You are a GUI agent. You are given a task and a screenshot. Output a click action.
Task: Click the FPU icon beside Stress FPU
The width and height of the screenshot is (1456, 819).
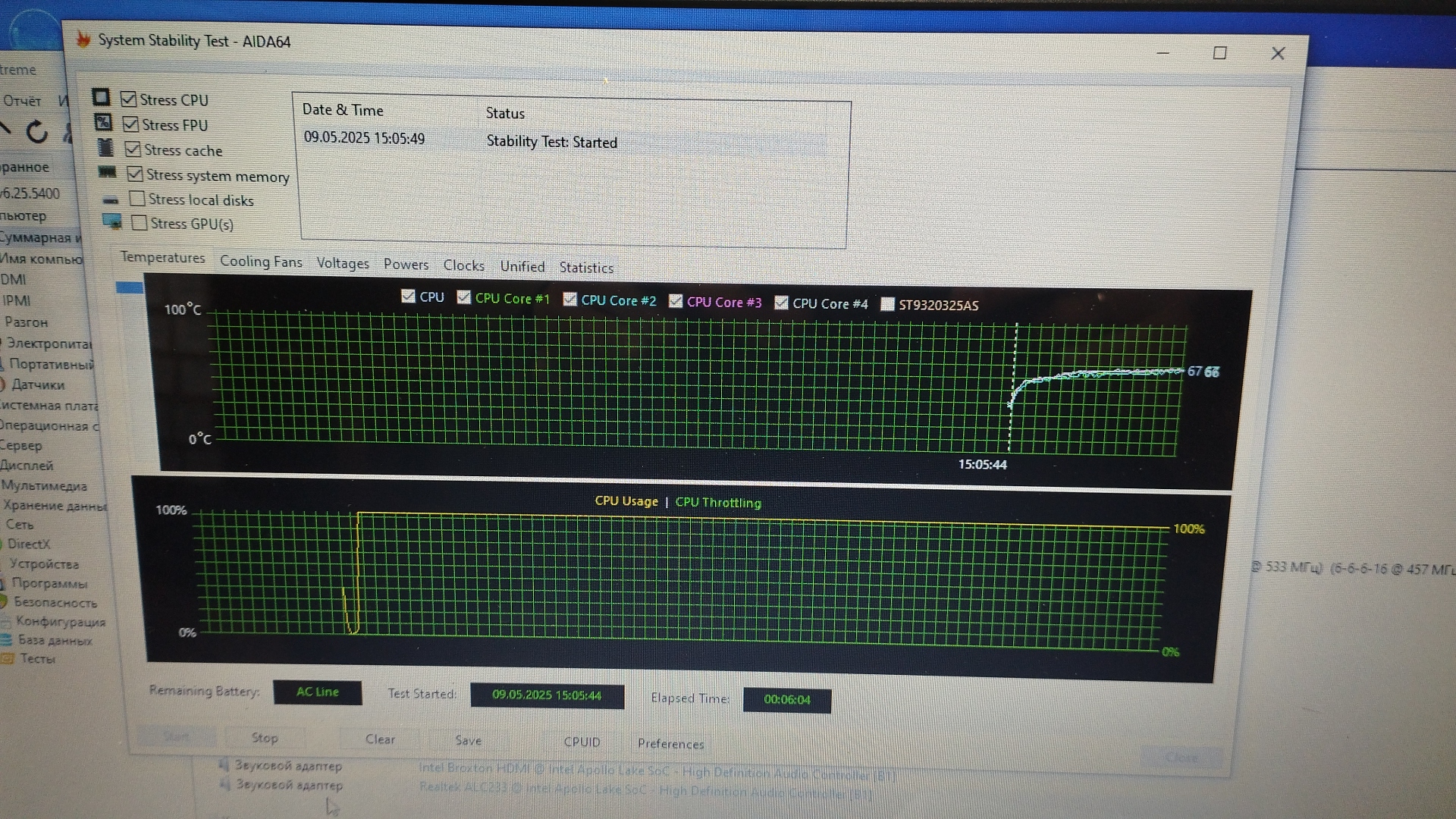tap(103, 122)
